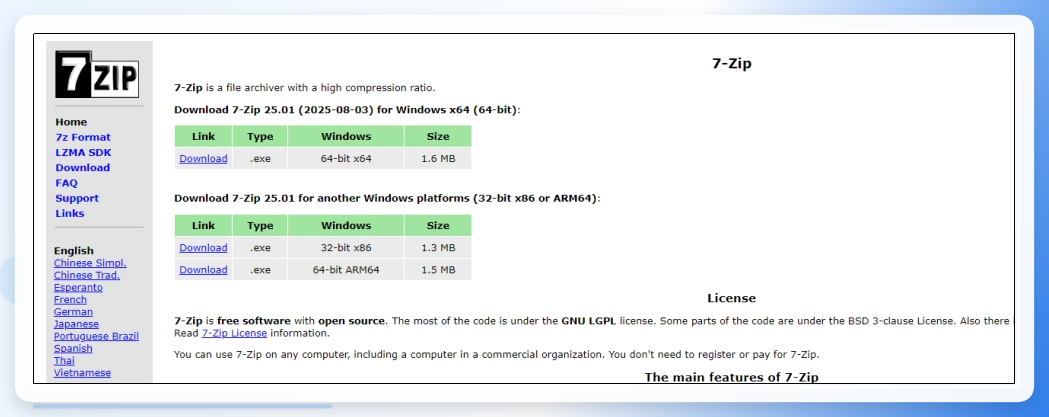Go to the LZMA SDK page
The height and width of the screenshot is (417, 1049).
coord(84,153)
